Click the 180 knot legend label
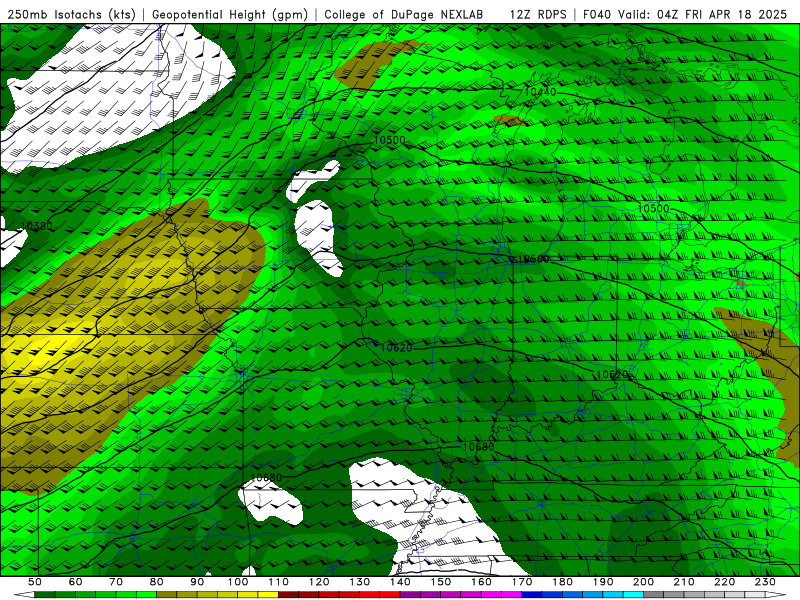Viewport: 800px width, 600px height. [562, 582]
